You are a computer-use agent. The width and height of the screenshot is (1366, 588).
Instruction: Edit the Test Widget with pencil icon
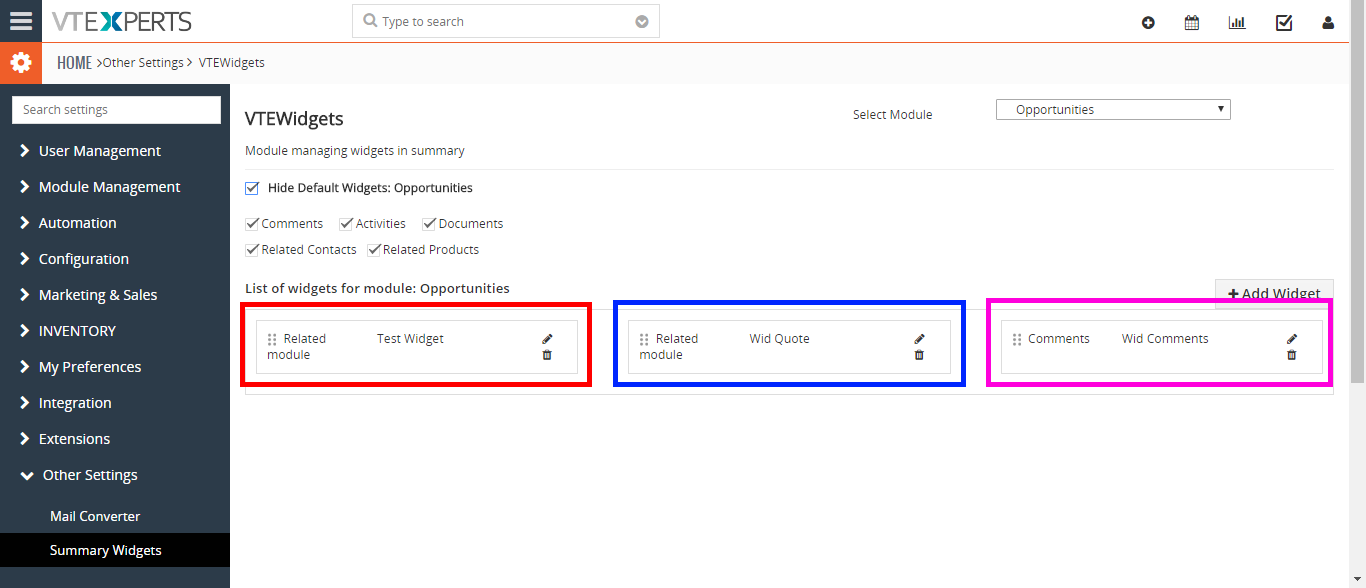pos(547,339)
